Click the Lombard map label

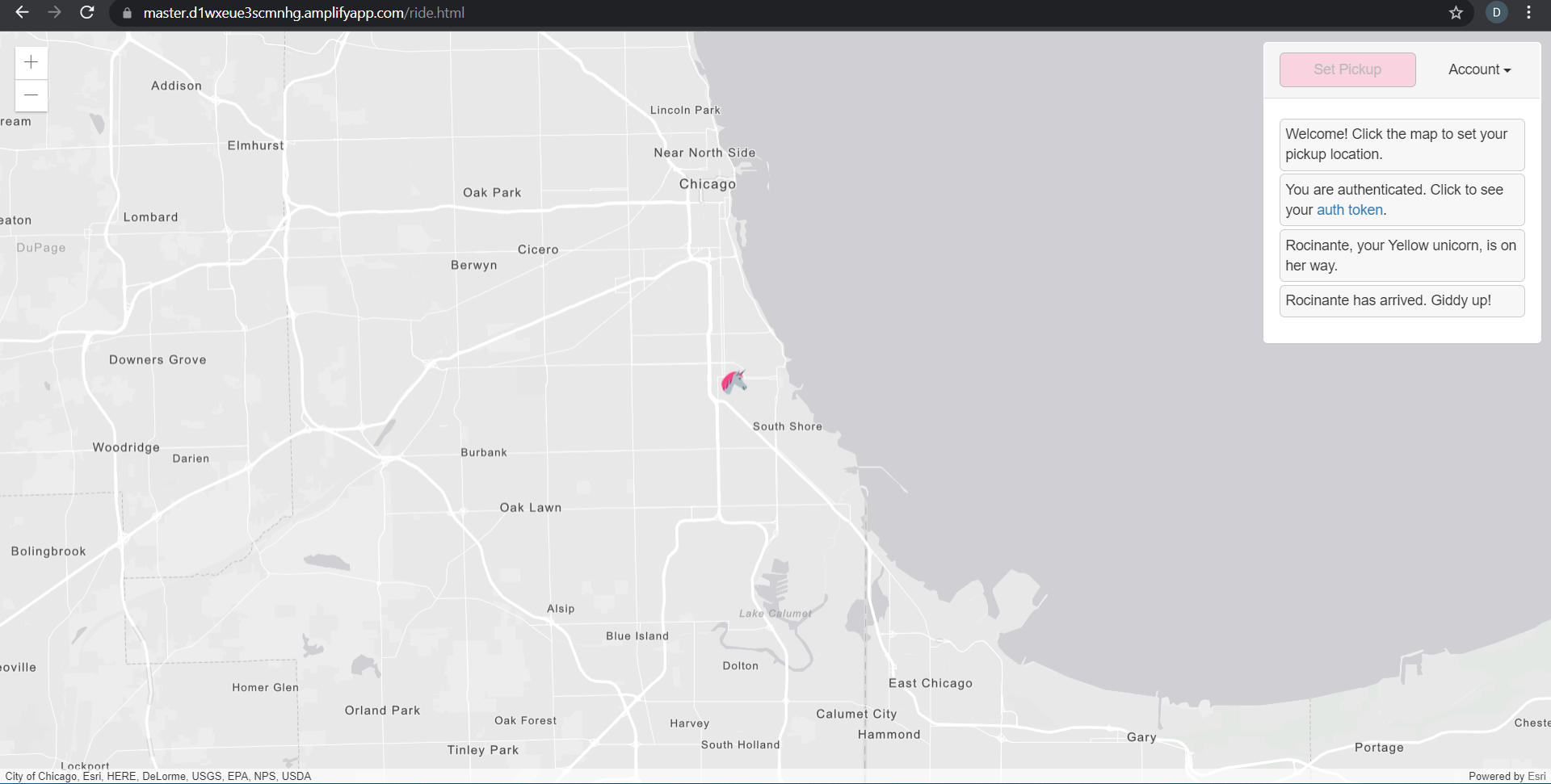click(x=150, y=217)
